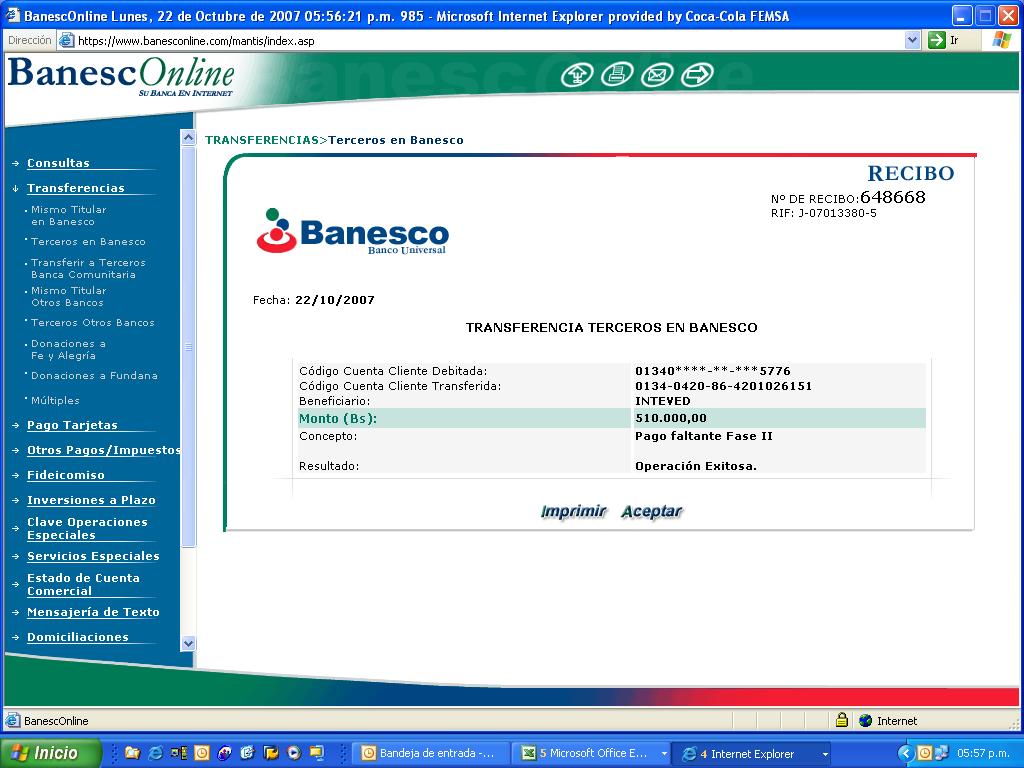1024x768 pixels.
Task: Click concept text Pago faltante Fase II
Action: pyautogui.click(x=703, y=436)
